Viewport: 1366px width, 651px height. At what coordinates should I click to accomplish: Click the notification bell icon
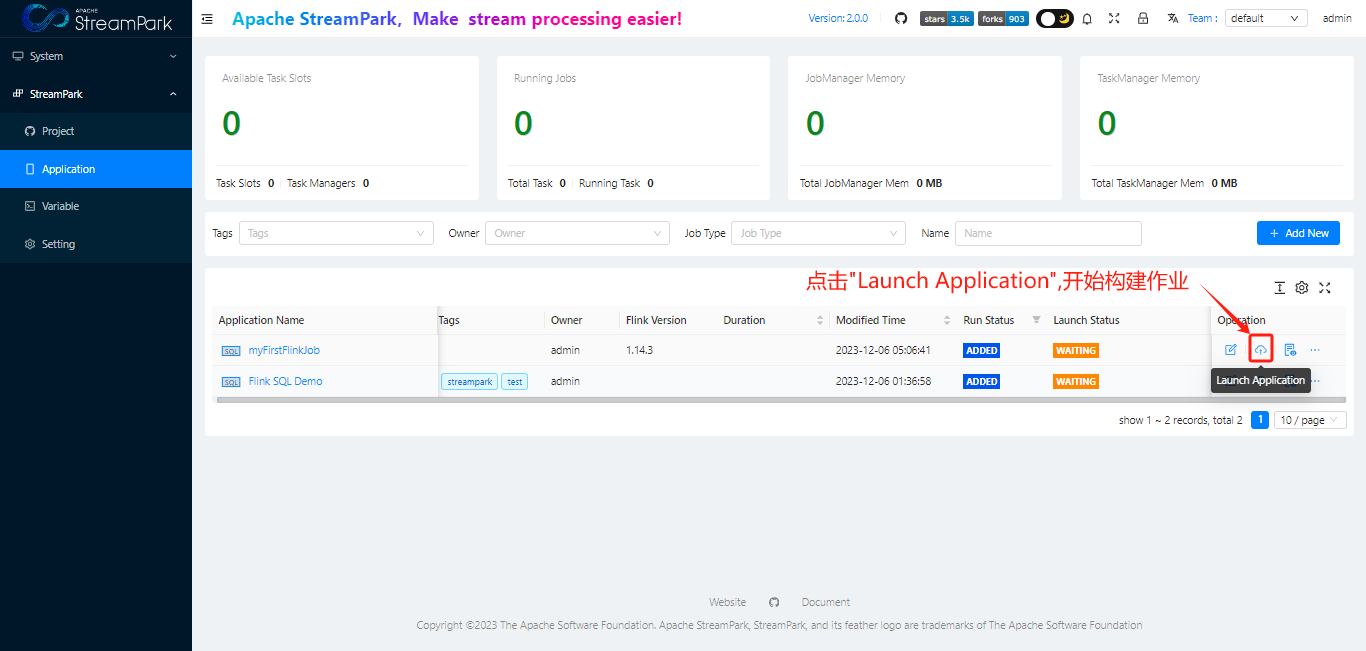1087,18
